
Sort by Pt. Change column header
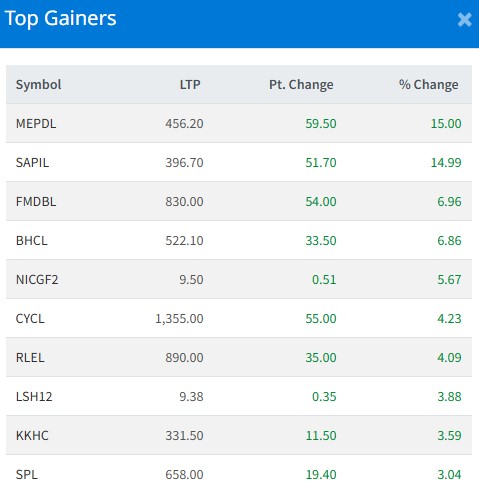(x=301, y=85)
